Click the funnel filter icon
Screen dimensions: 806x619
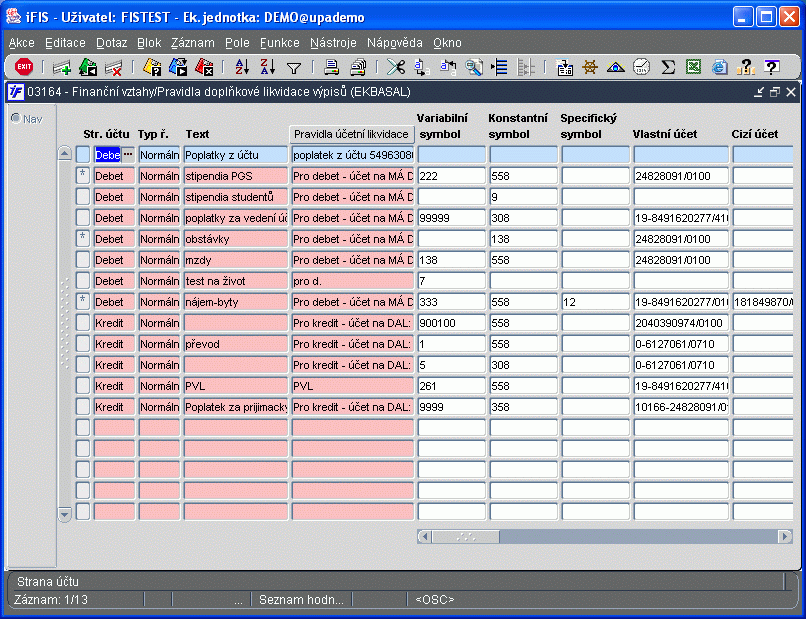point(294,68)
